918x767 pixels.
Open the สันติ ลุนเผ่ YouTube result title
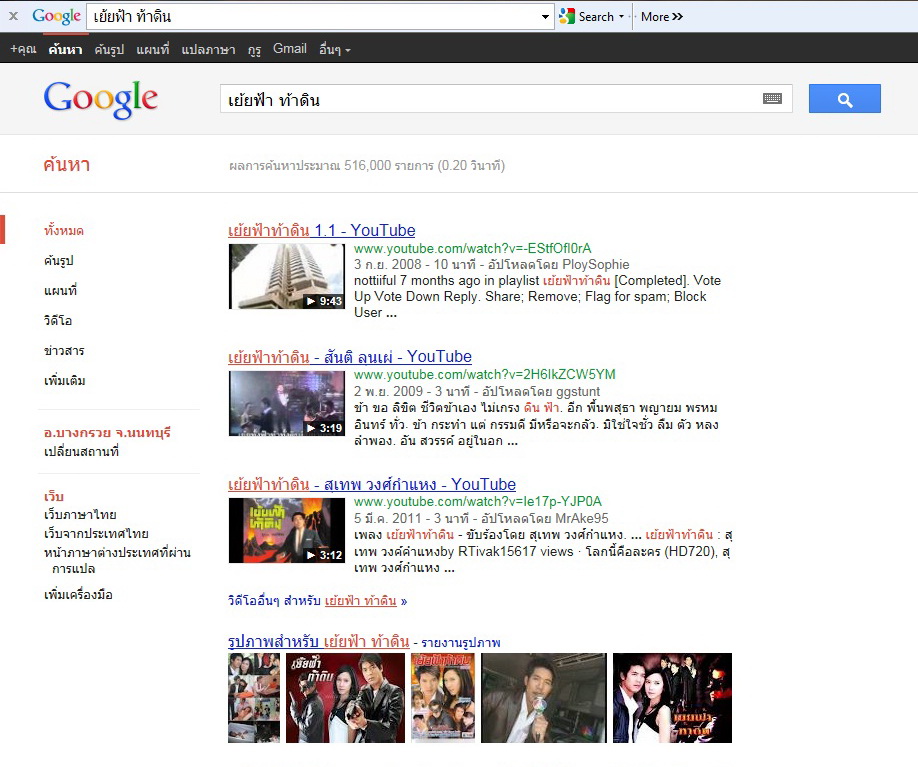[x=350, y=357]
